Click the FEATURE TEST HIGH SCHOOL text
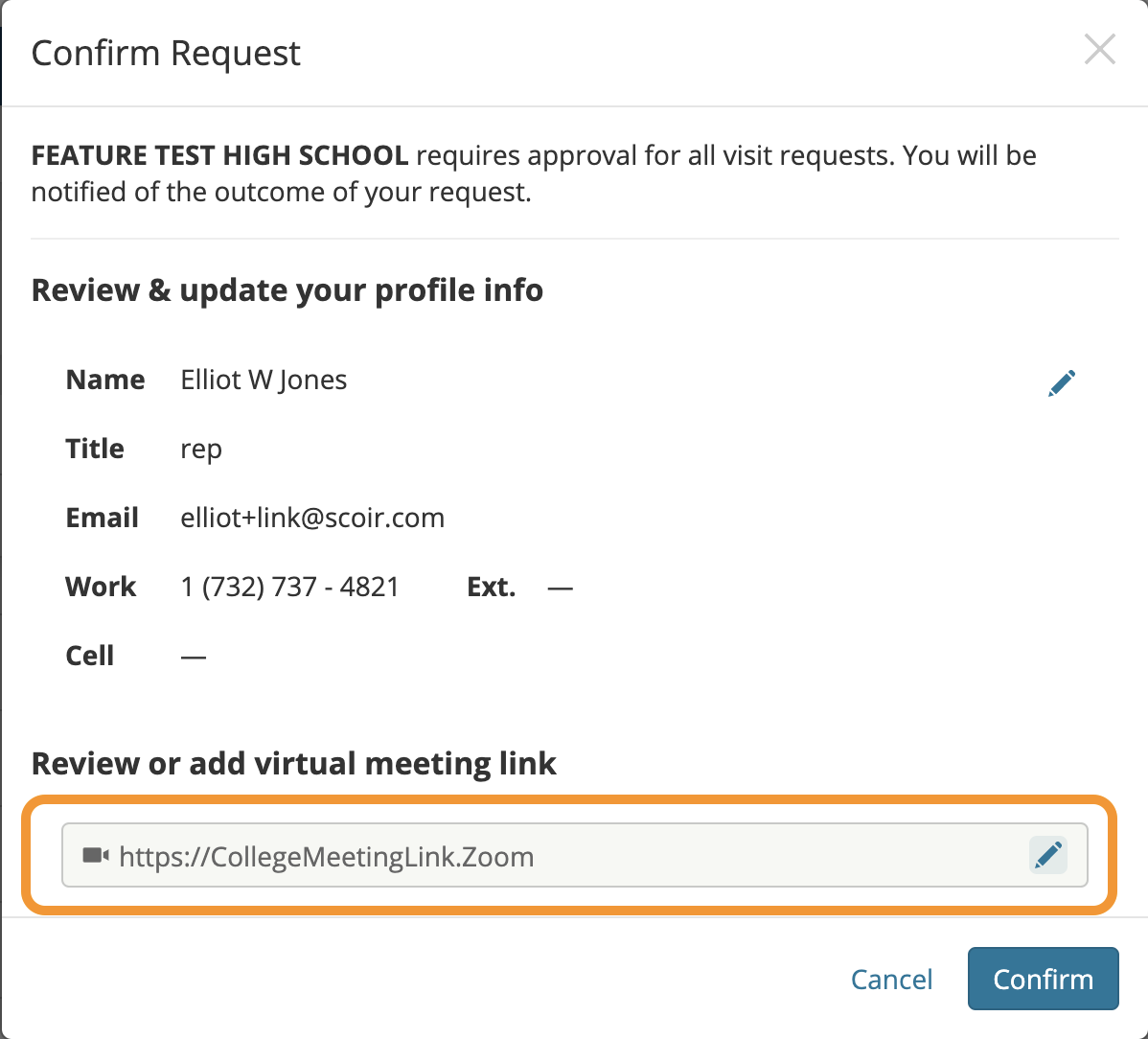Image resolution: width=1148 pixels, height=1039 pixels. point(219,155)
